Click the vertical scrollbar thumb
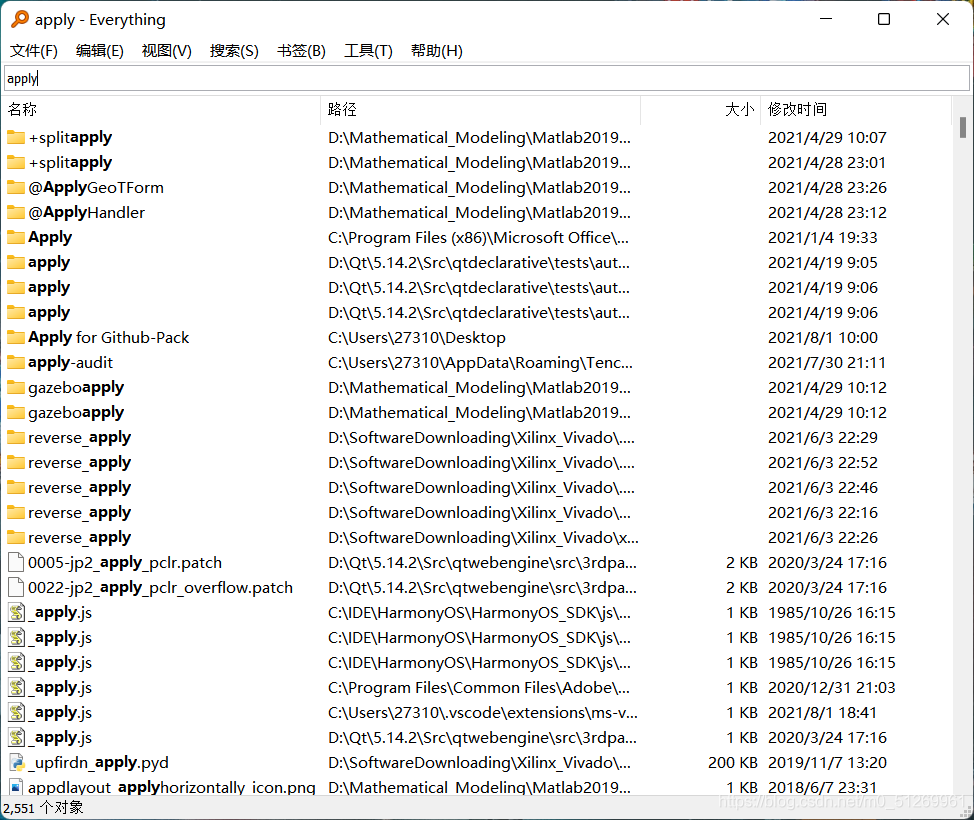Viewport: 974px width, 820px height. [962, 127]
